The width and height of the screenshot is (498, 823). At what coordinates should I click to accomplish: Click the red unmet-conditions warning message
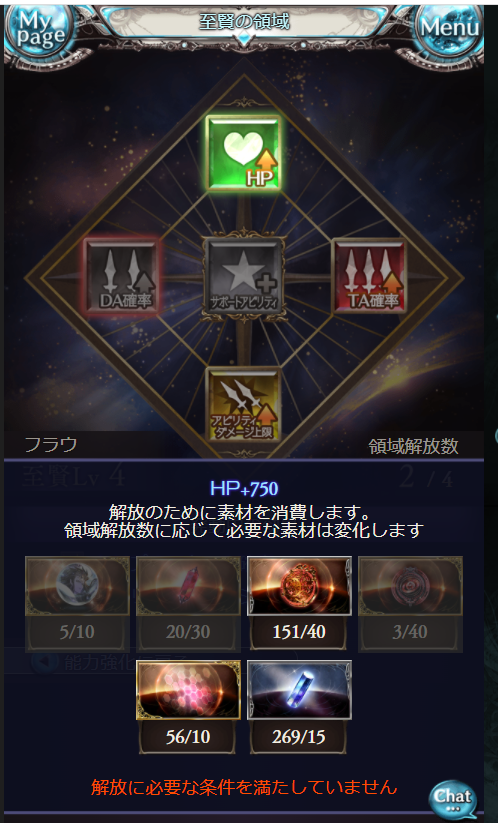[x=243, y=787]
